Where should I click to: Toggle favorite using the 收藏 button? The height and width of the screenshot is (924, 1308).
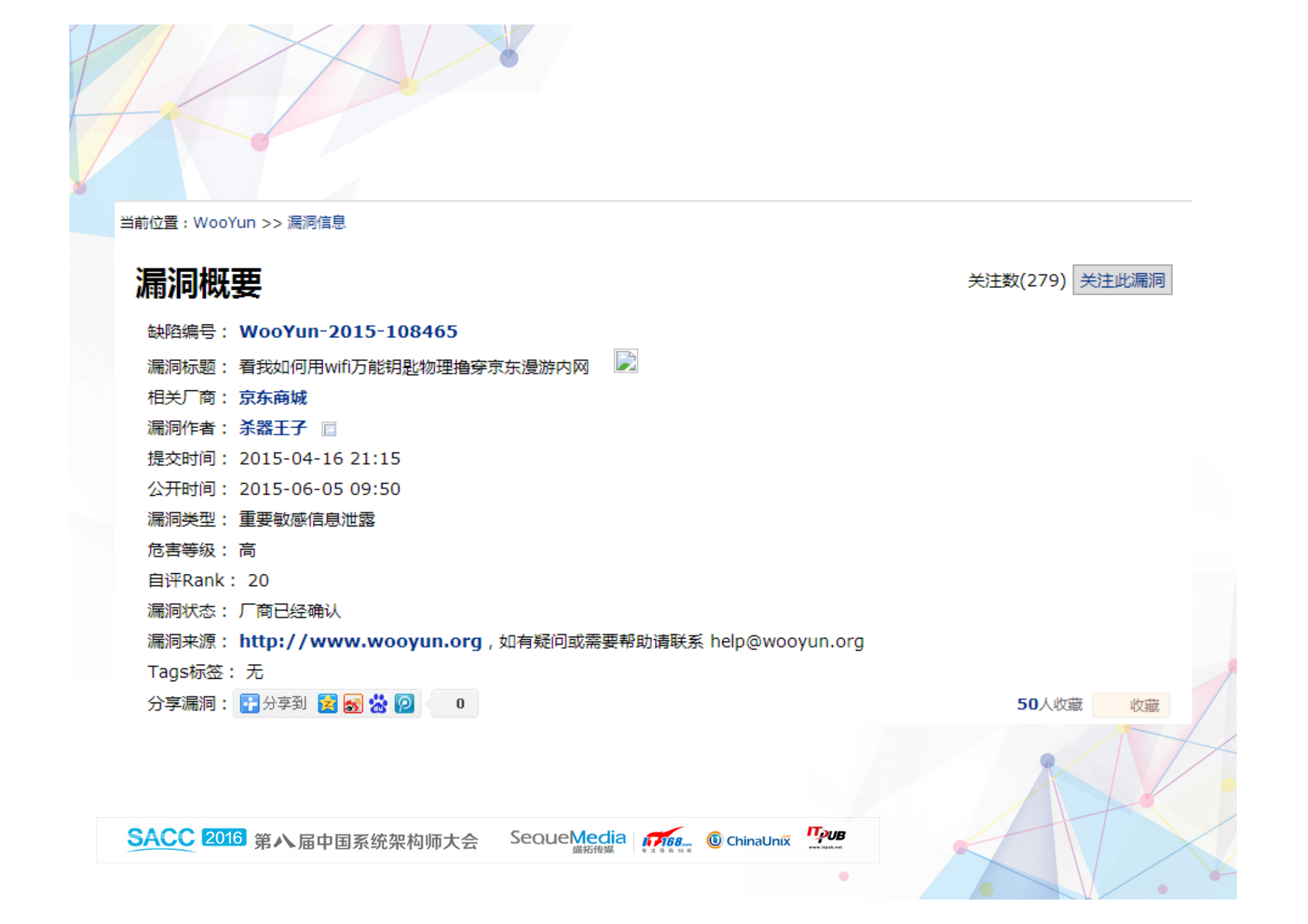[1130, 705]
